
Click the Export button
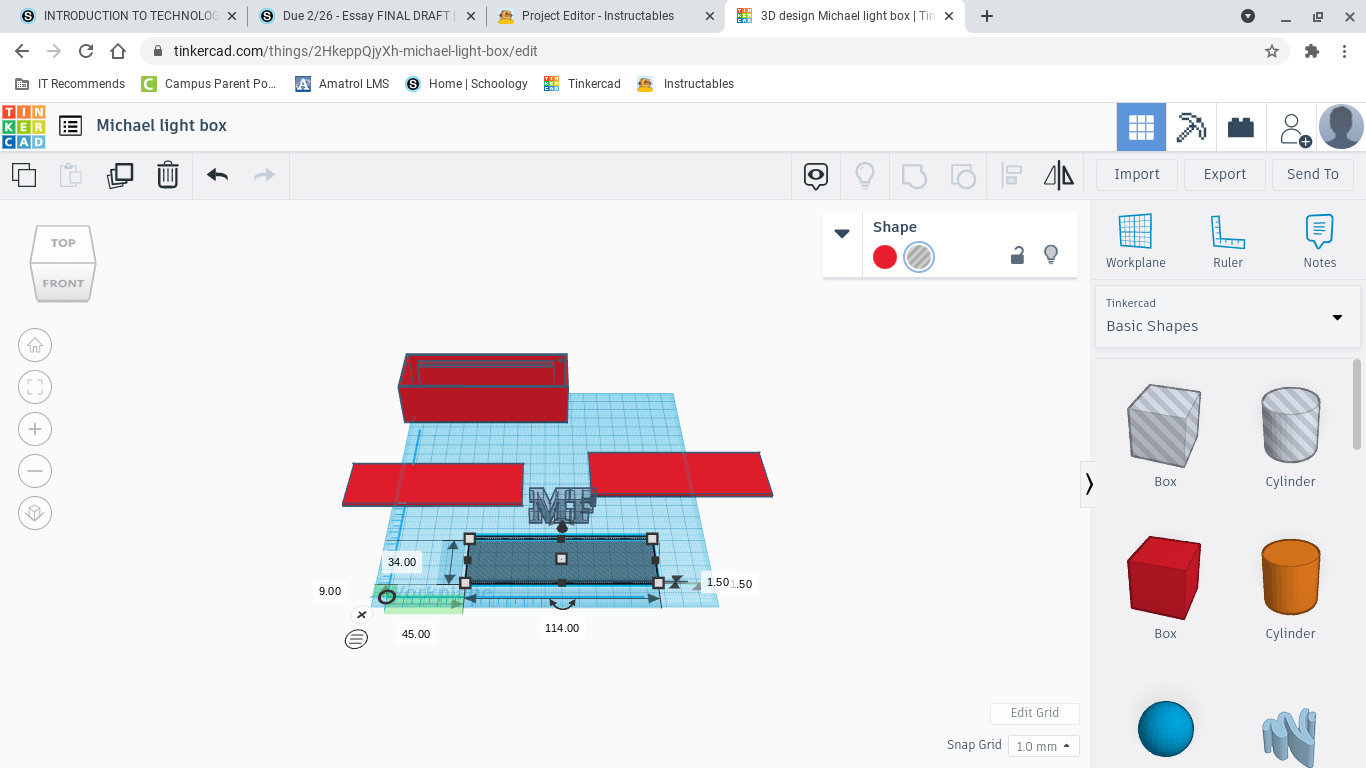1224,174
